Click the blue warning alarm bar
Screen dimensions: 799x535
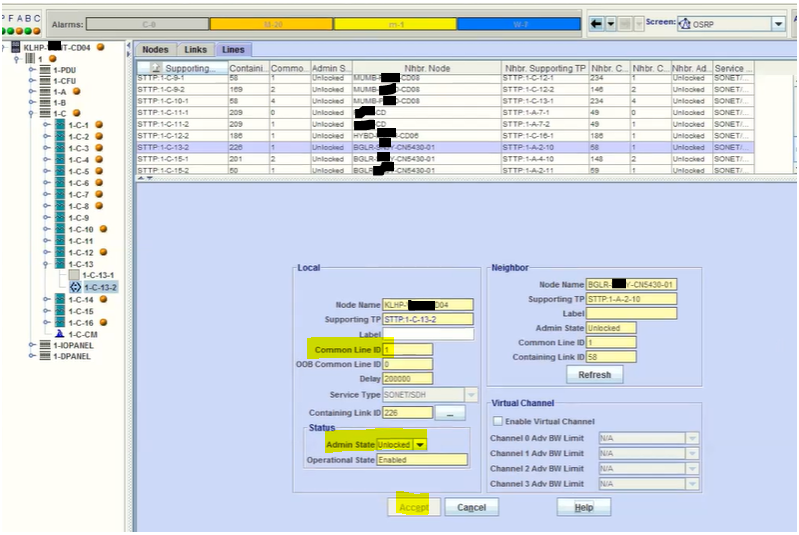click(x=519, y=24)
